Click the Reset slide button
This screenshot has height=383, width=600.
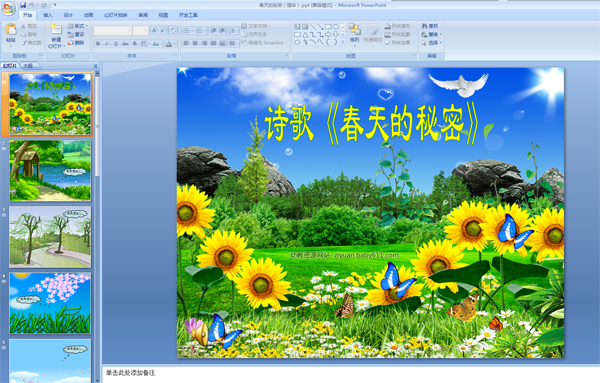click(76, 34)
